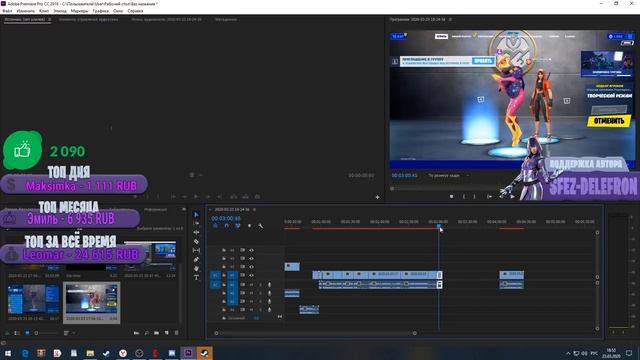Lock the V1 video track
This screenshot has height=360, width=640.
tap(224, 275)
